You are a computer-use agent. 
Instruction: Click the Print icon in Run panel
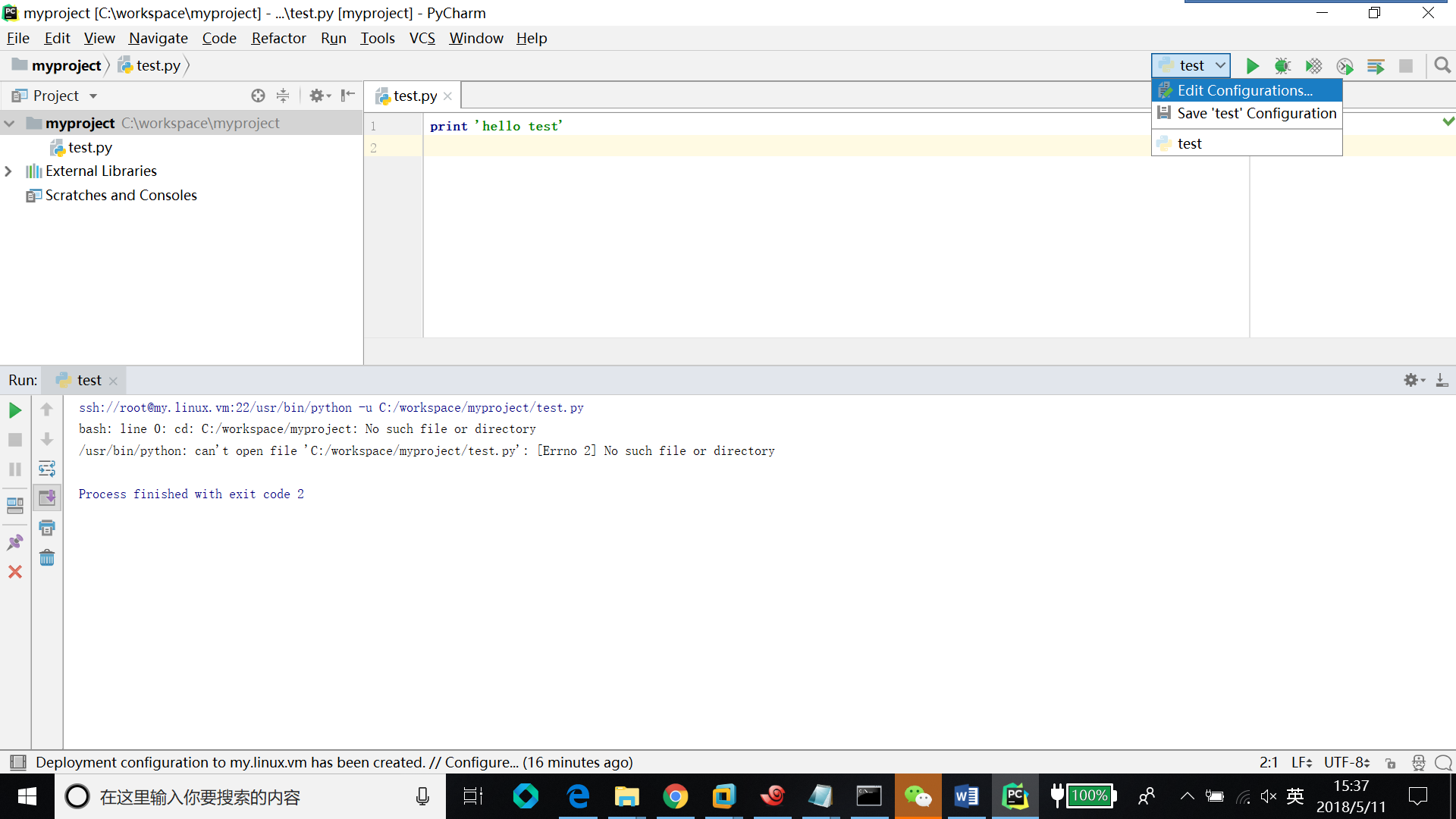47,528
